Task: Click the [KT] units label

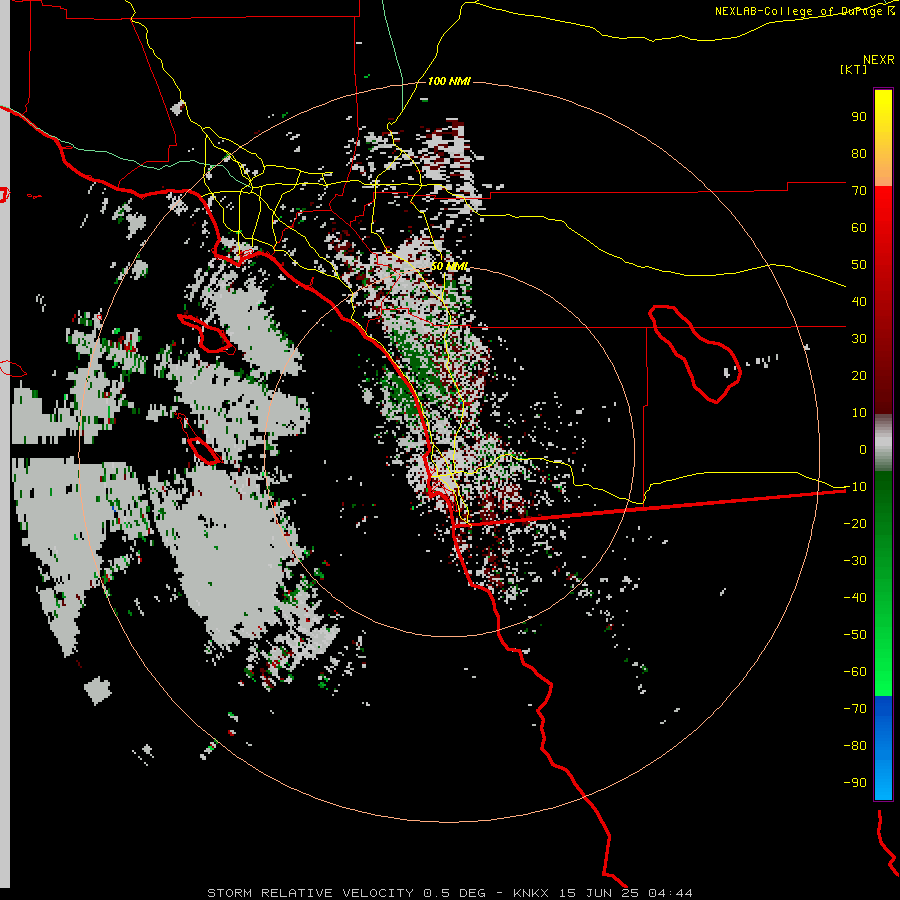Action: pyautogui.click(x=854, y=69)
